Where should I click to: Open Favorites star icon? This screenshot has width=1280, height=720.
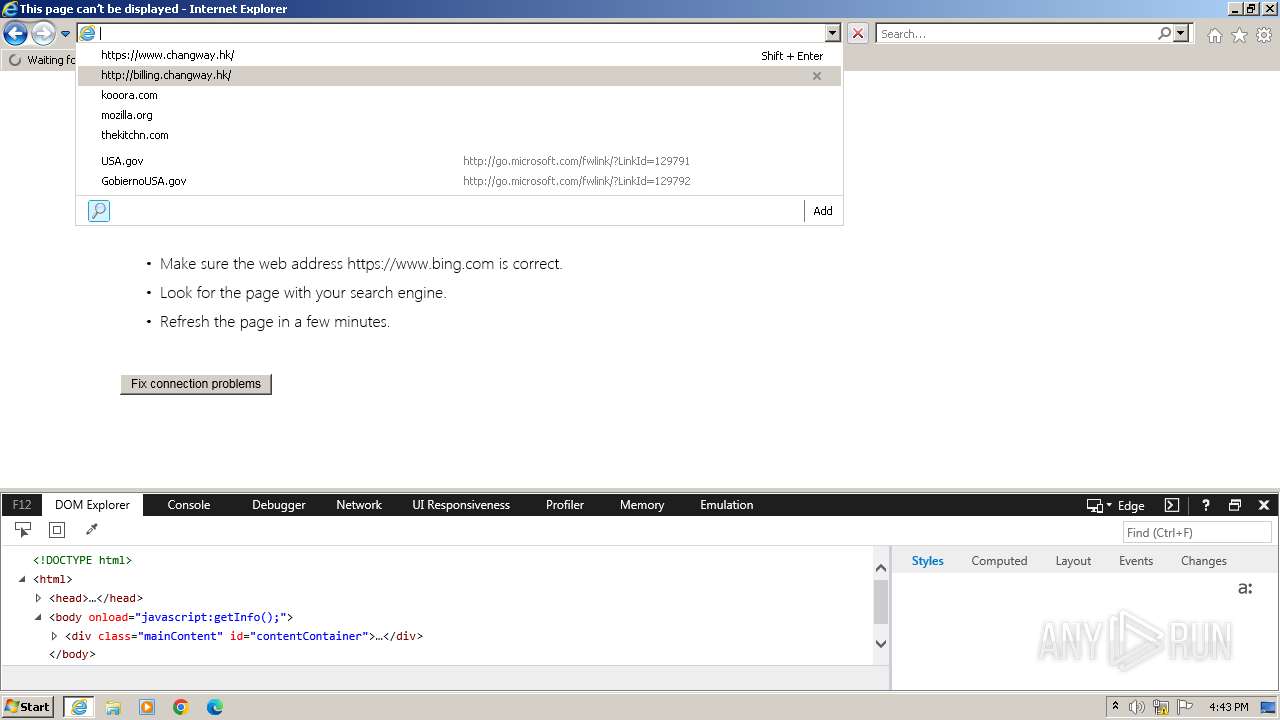point(1239,35)
